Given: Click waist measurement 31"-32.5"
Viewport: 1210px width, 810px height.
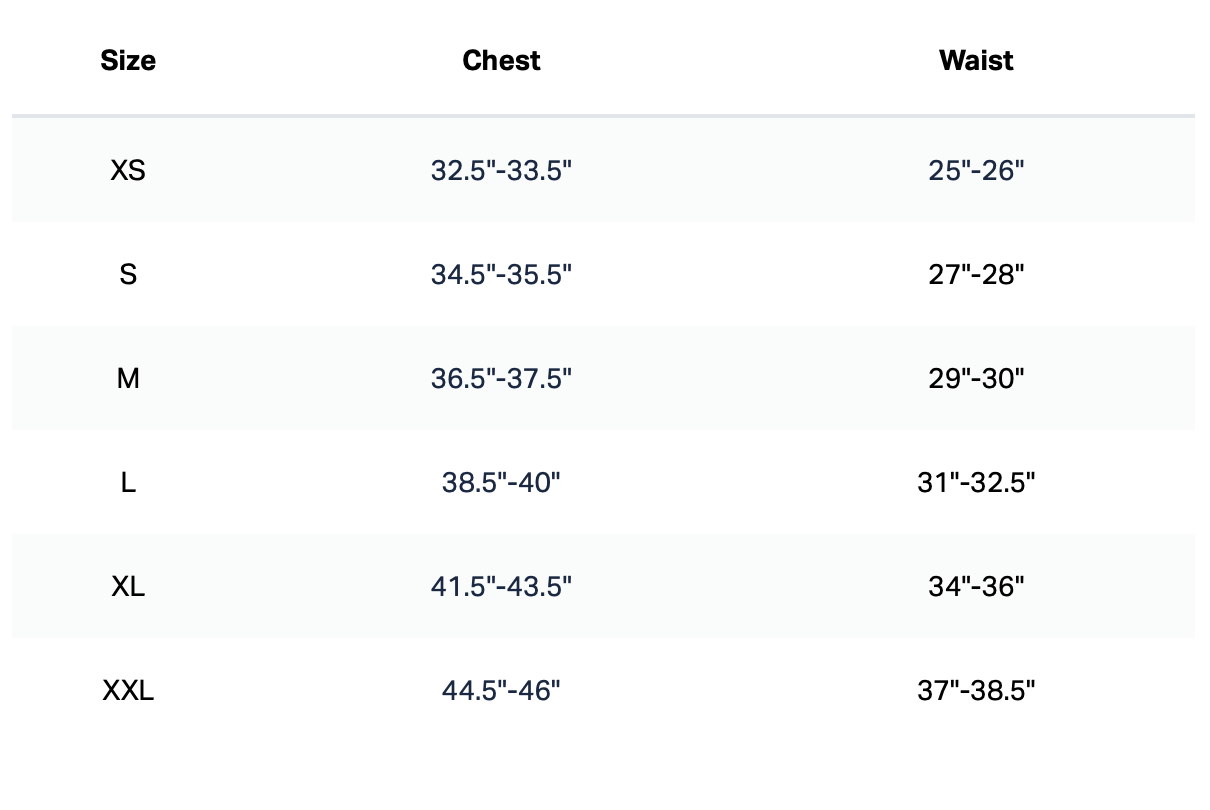Looking at the screenshot, I should 976,483.
